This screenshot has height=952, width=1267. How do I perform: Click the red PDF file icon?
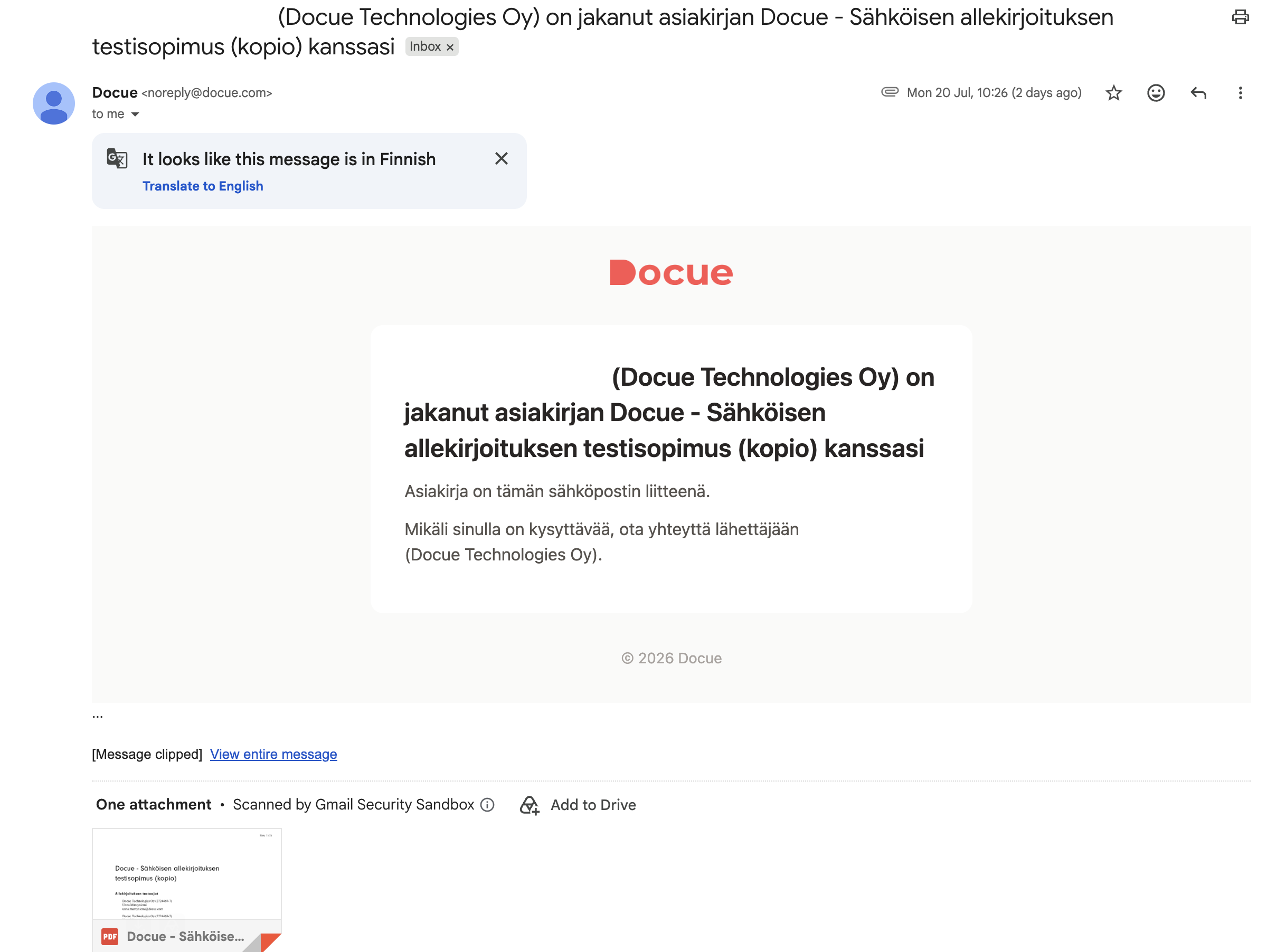coord(110,937)
